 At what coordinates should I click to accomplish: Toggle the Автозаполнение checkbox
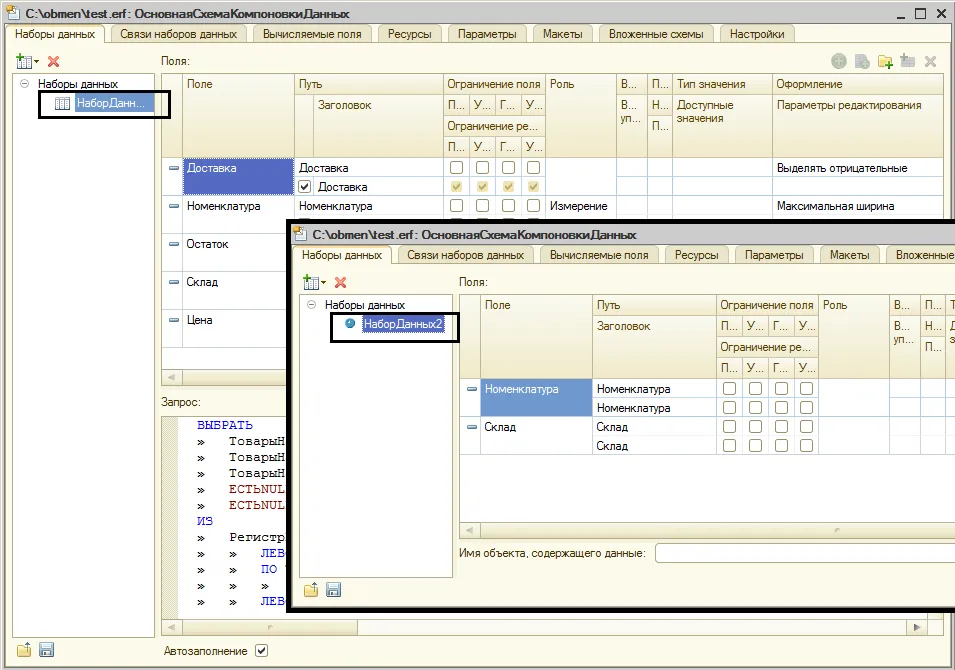tap(261, 651)
